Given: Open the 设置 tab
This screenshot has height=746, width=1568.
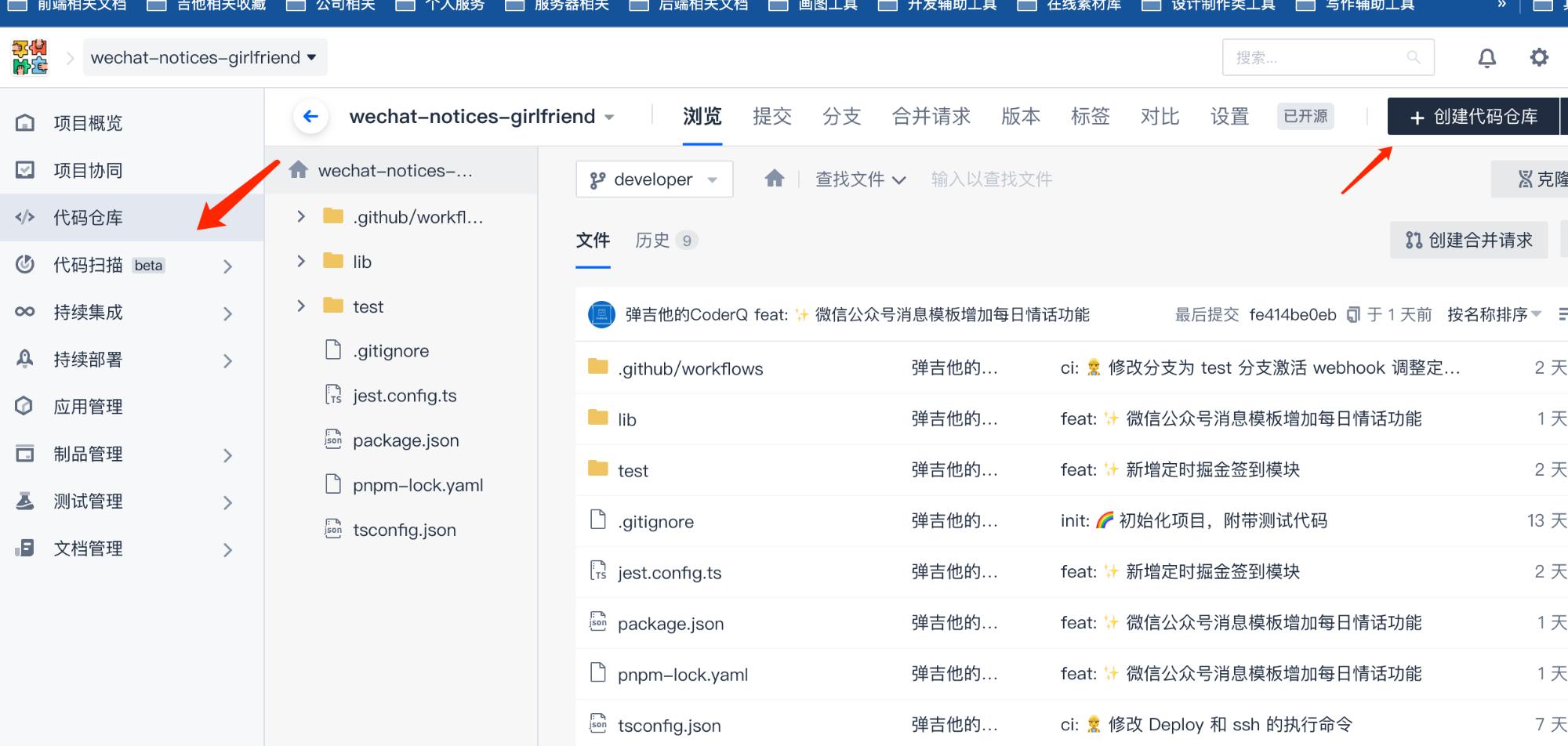Looking at the screenshot, I should pyautogui.click(x=1230, y=117).
